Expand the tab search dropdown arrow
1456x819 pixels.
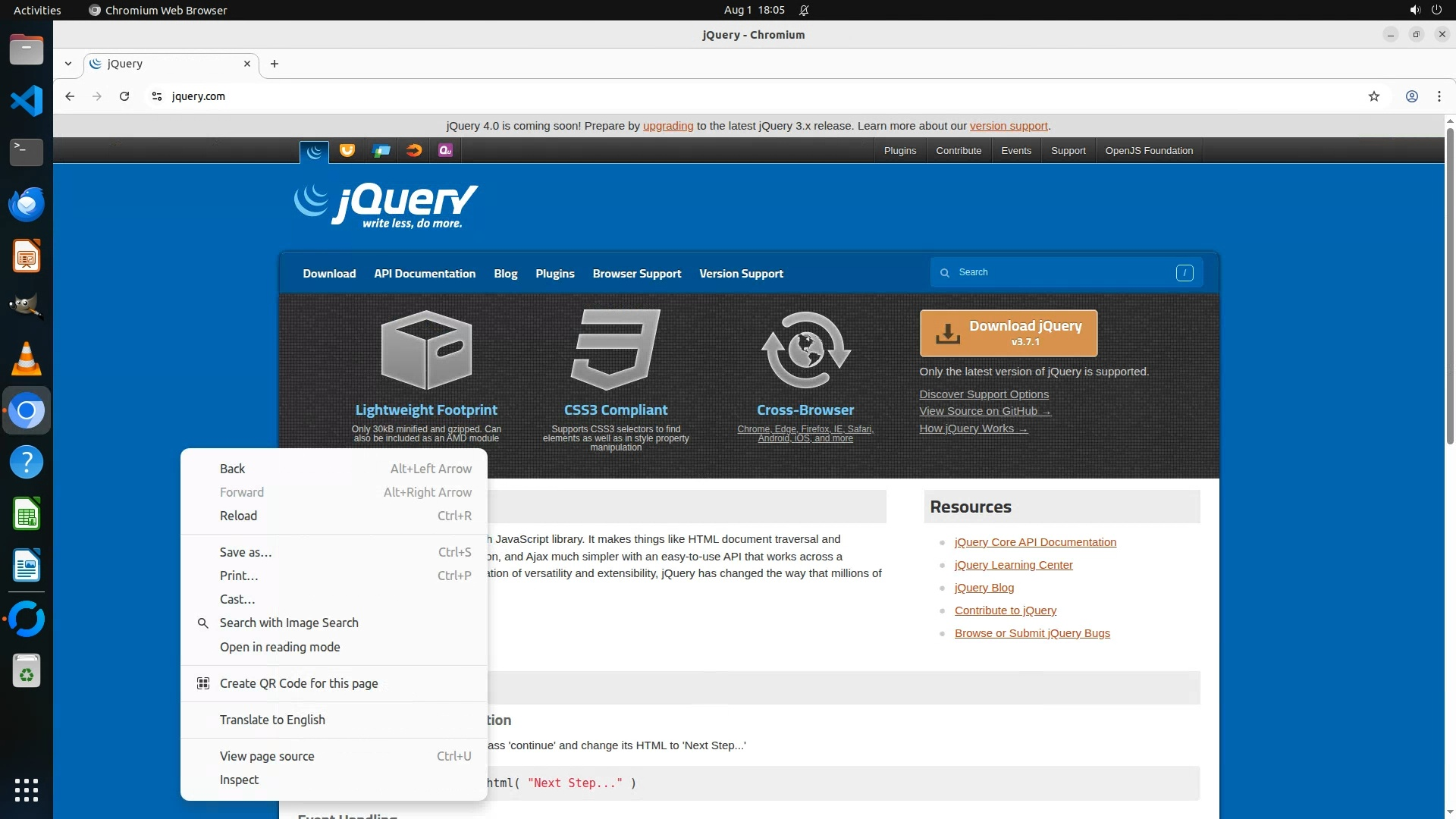pos(68,64)
